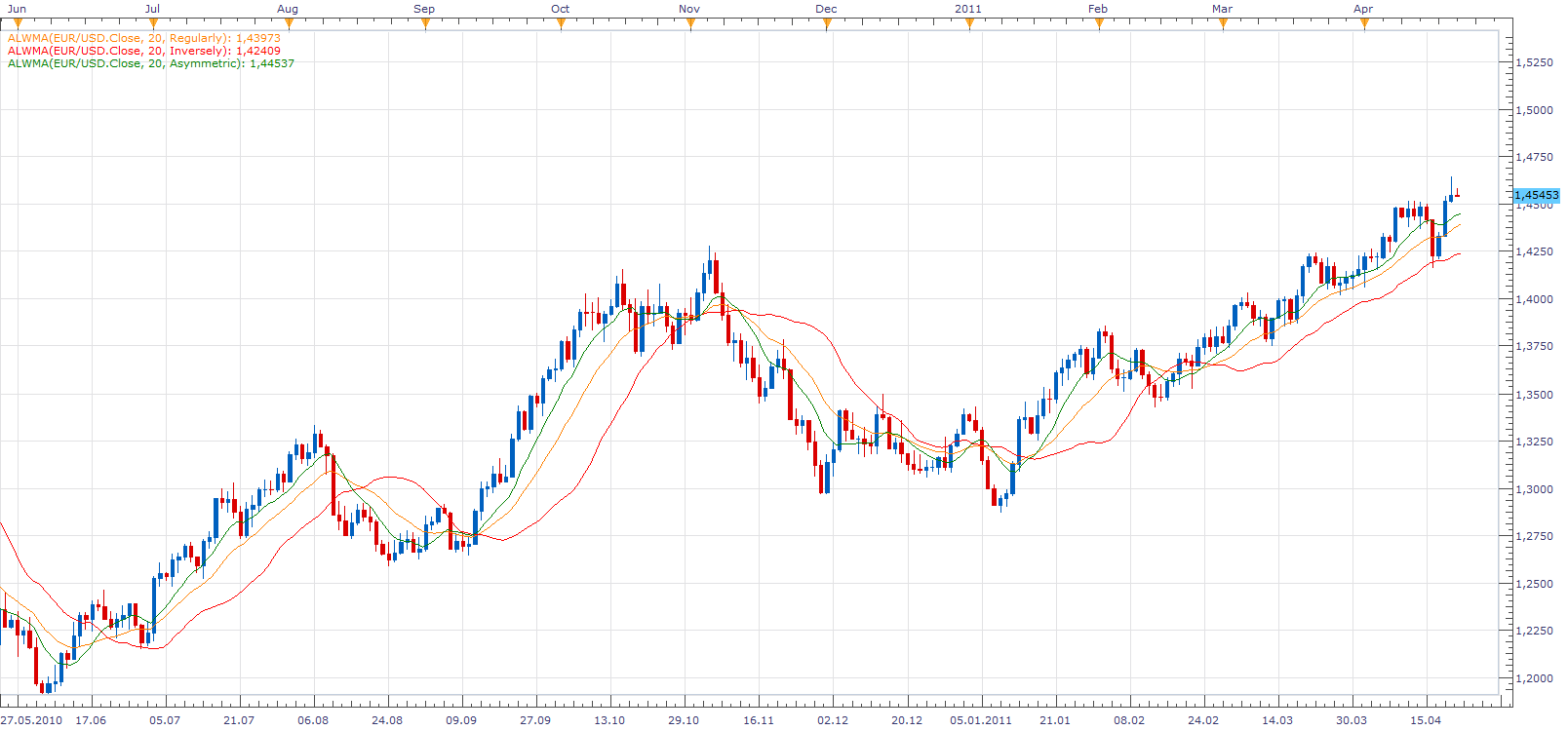This screenshot has width=1568, height=731.
Task: Click the 30.03 date axis label
Action: (1352, 720)
